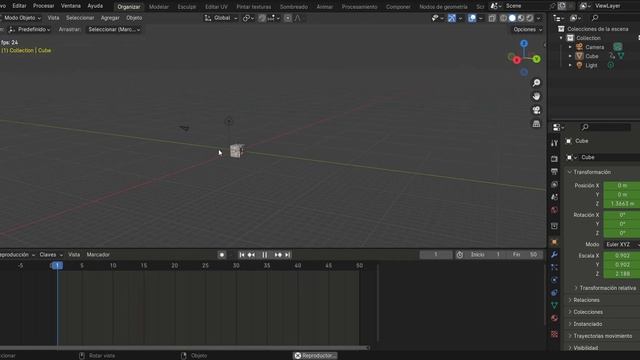640x360 pixels.
Task: Toggle the preview range clock icon
Action: click(460, 255)
